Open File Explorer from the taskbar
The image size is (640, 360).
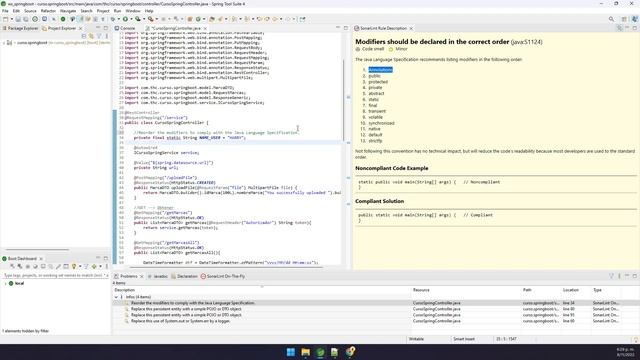click(305, 352)
